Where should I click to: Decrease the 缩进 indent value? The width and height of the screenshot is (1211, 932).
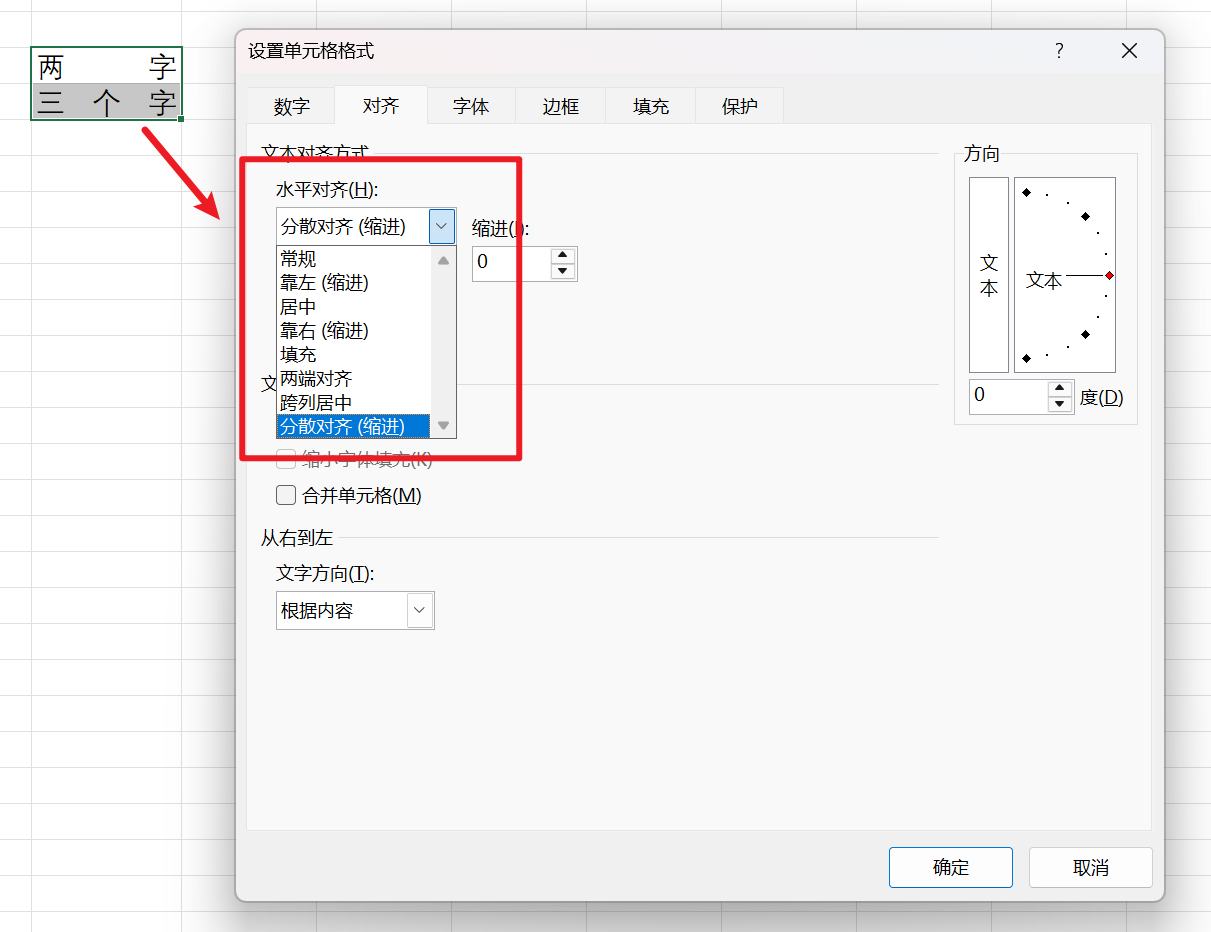pyautogui.click(x=563, y=272)
